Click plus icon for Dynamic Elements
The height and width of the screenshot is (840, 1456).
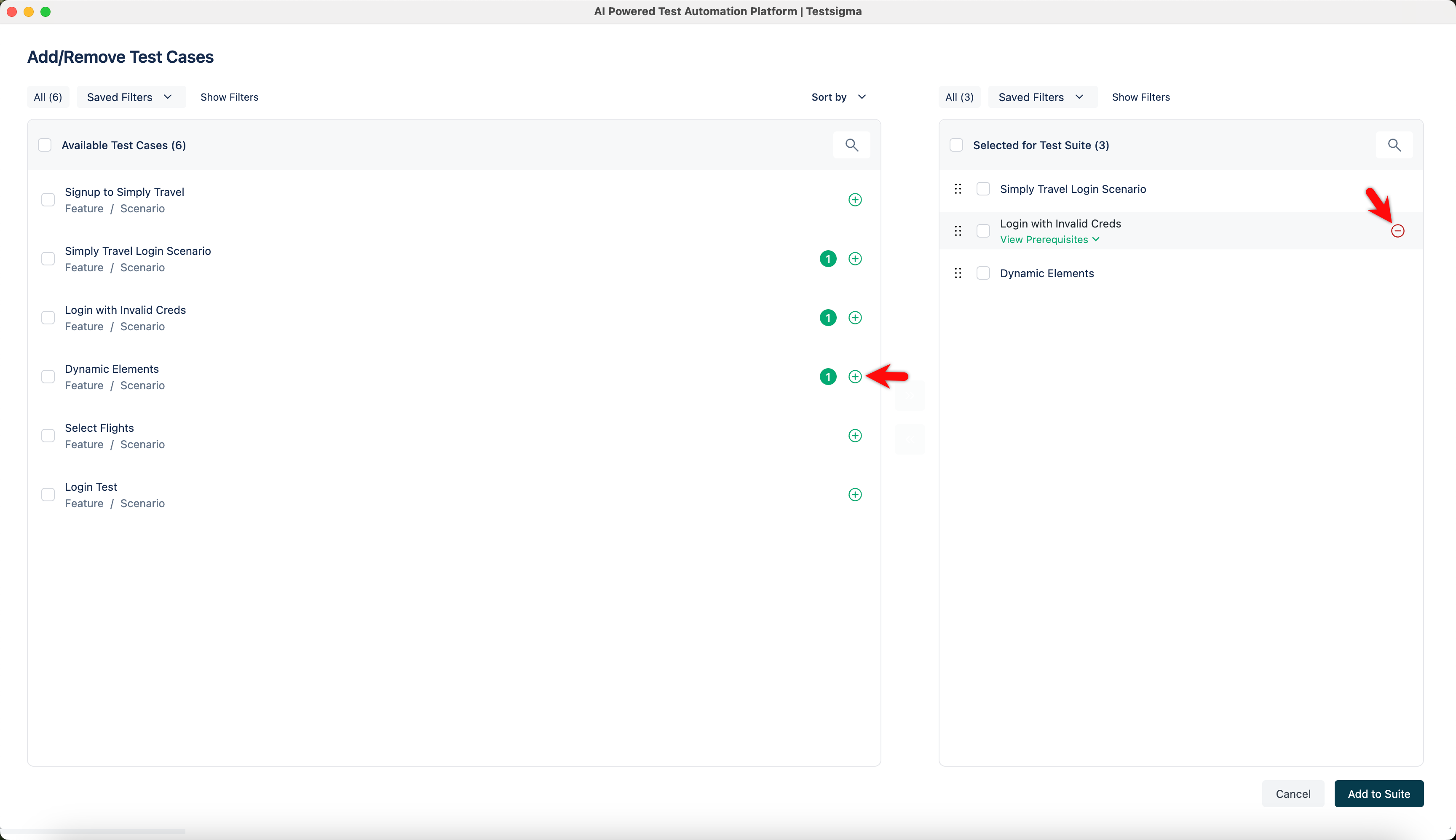(855, 377)
